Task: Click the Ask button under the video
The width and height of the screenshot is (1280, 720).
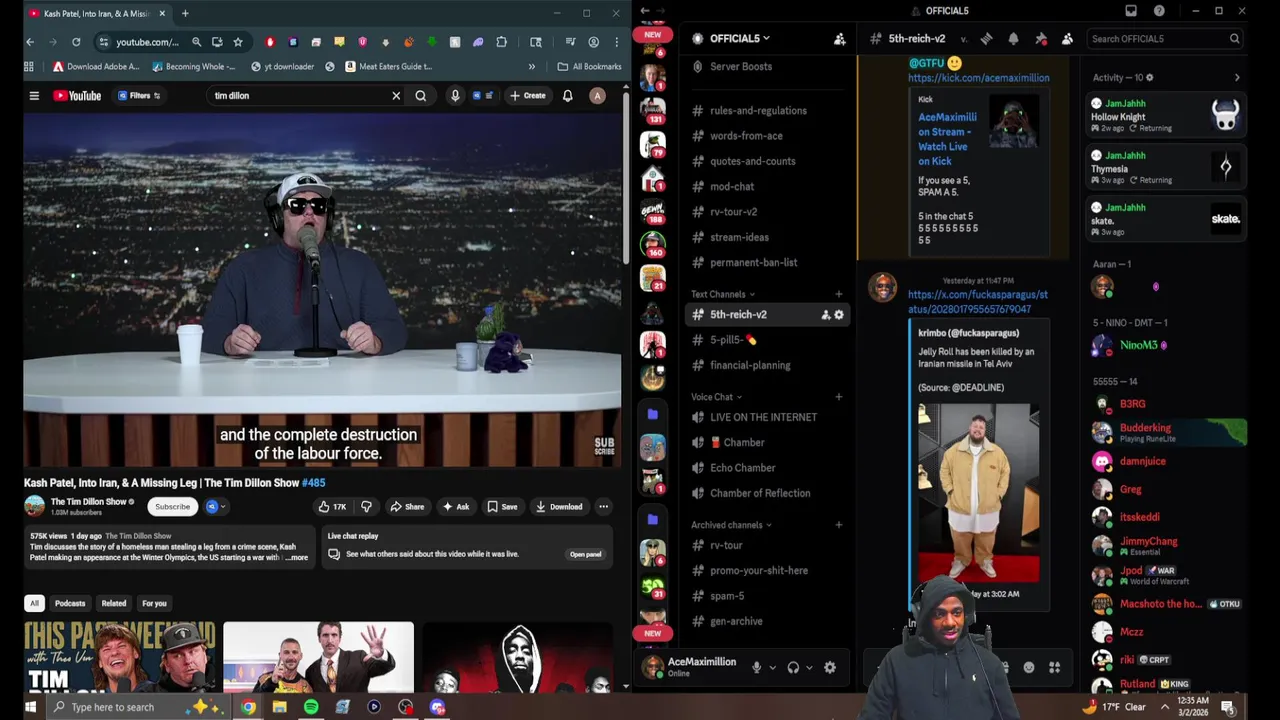Action: tap(456, 507)
